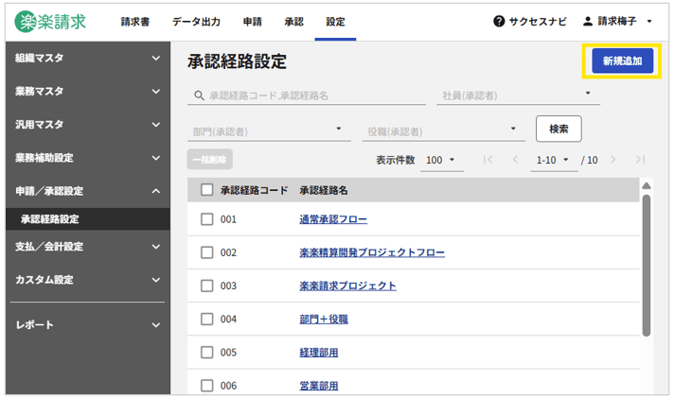Collapse 申請／承認設定 section
The height and width of the screenshot is (399, 674).
click(x=88, y=191)
